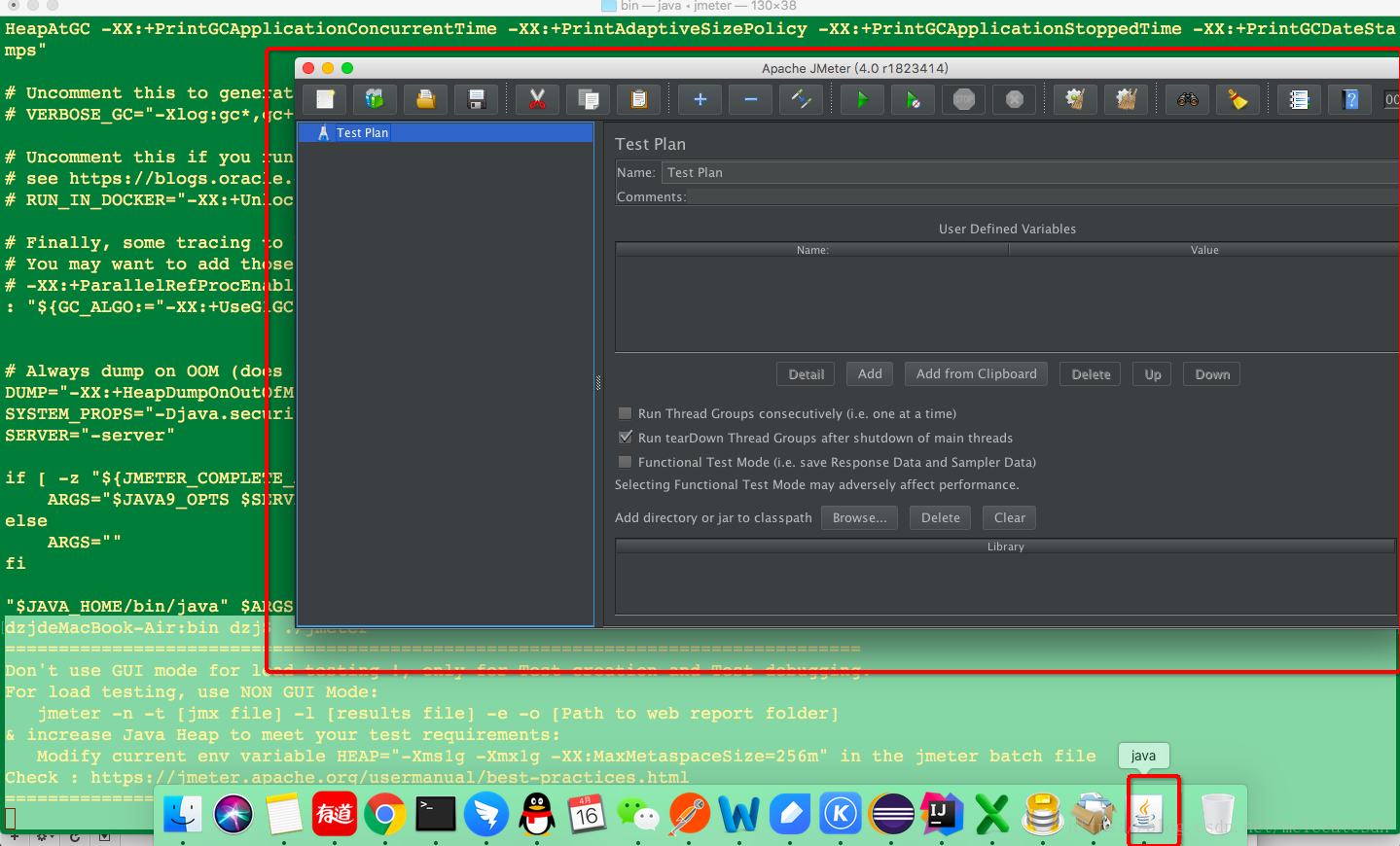The width and height of the screenshot is (1400, 846).
Task: Click the Clear All double broom icon
Action: point(1126,99)
